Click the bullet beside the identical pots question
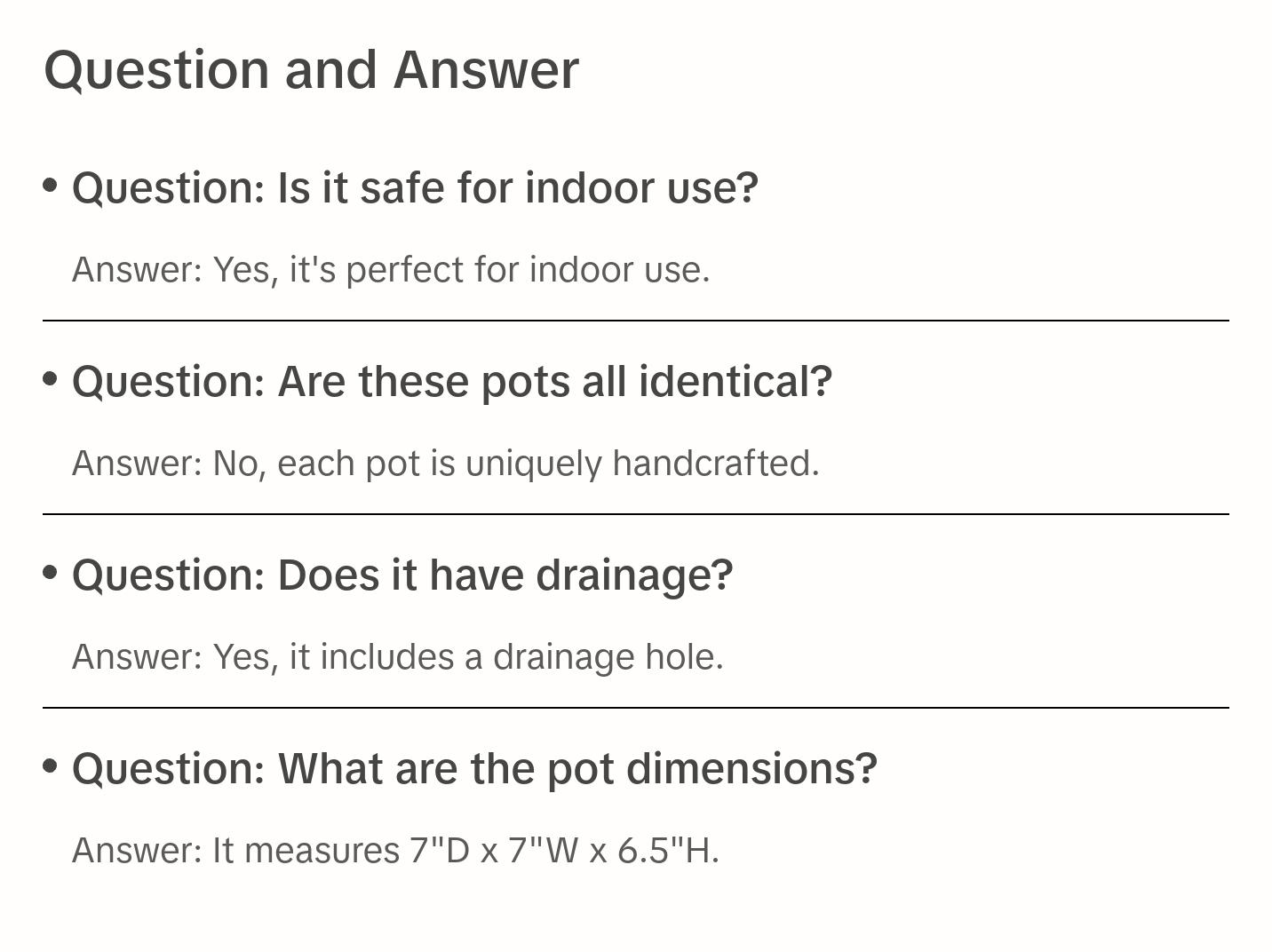Screen dimensions: 1272x952 (x=51, y=379)
